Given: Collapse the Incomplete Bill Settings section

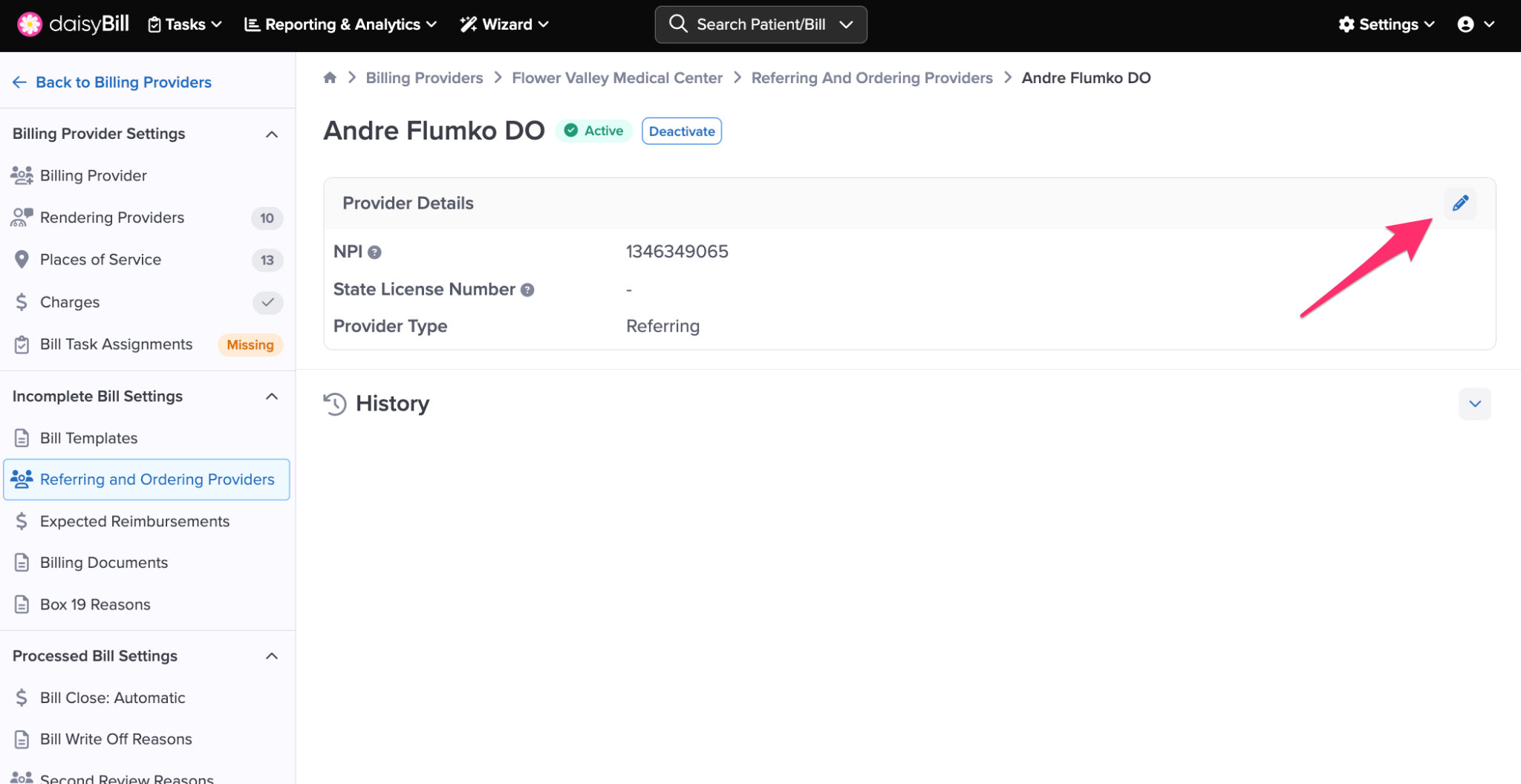Looking at the screenshot, I should tap(272, 396).
